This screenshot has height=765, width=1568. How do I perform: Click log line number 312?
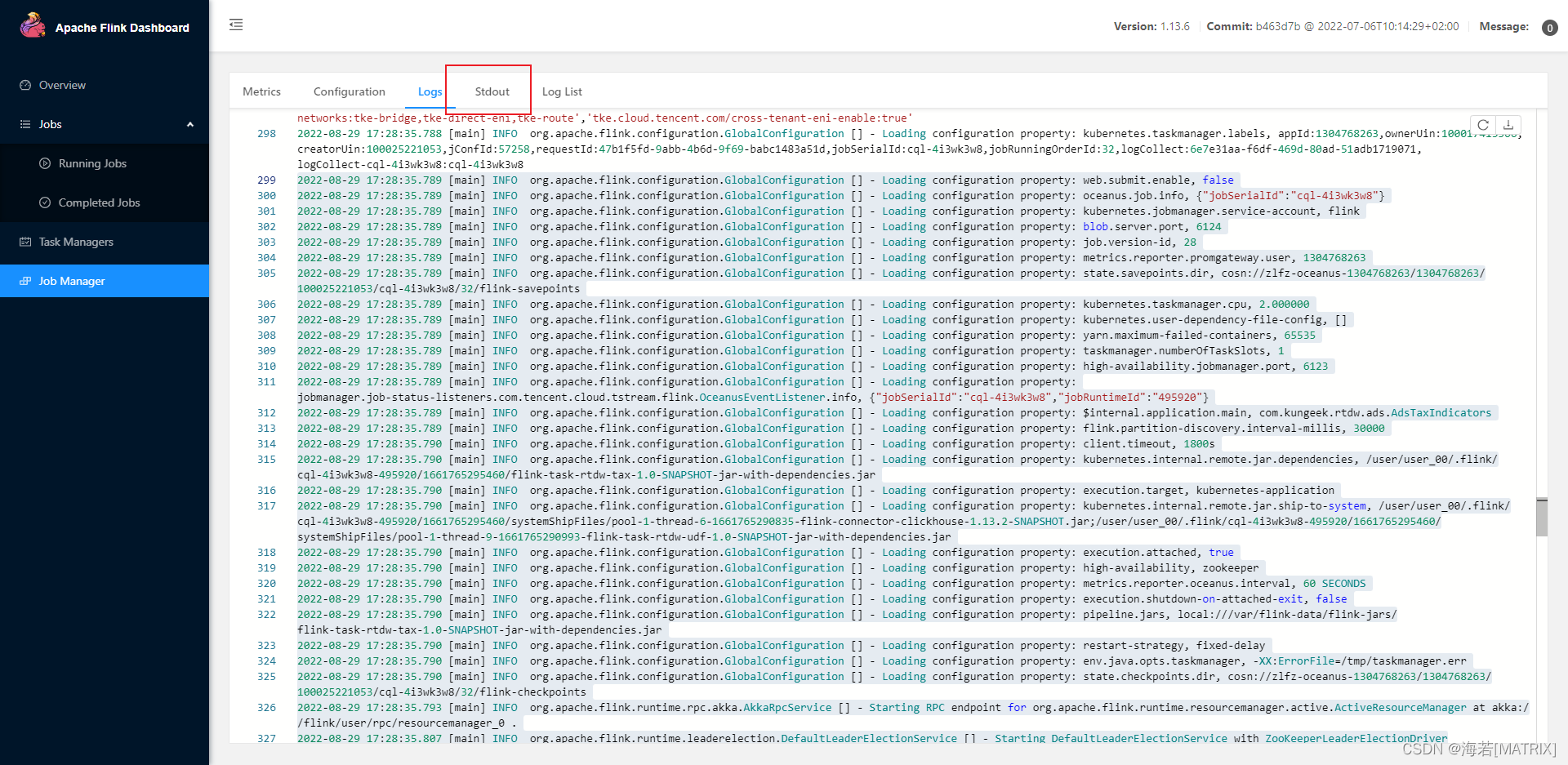click(x=266, y=412)
